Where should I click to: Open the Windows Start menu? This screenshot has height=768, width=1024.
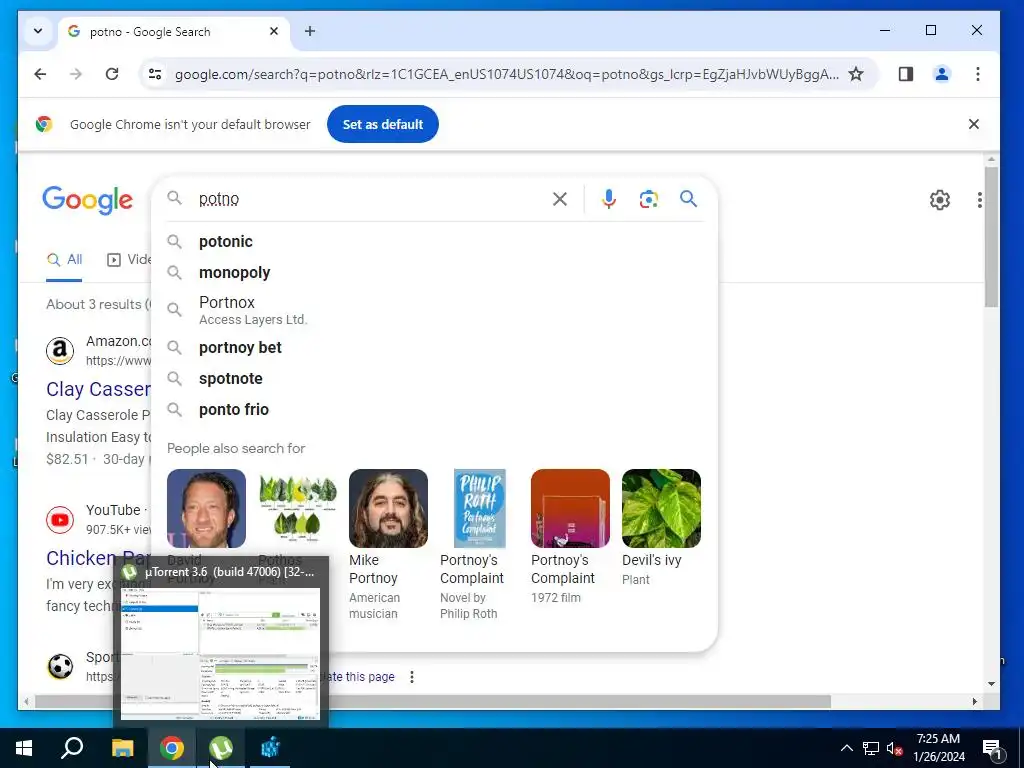click(24, 748)
